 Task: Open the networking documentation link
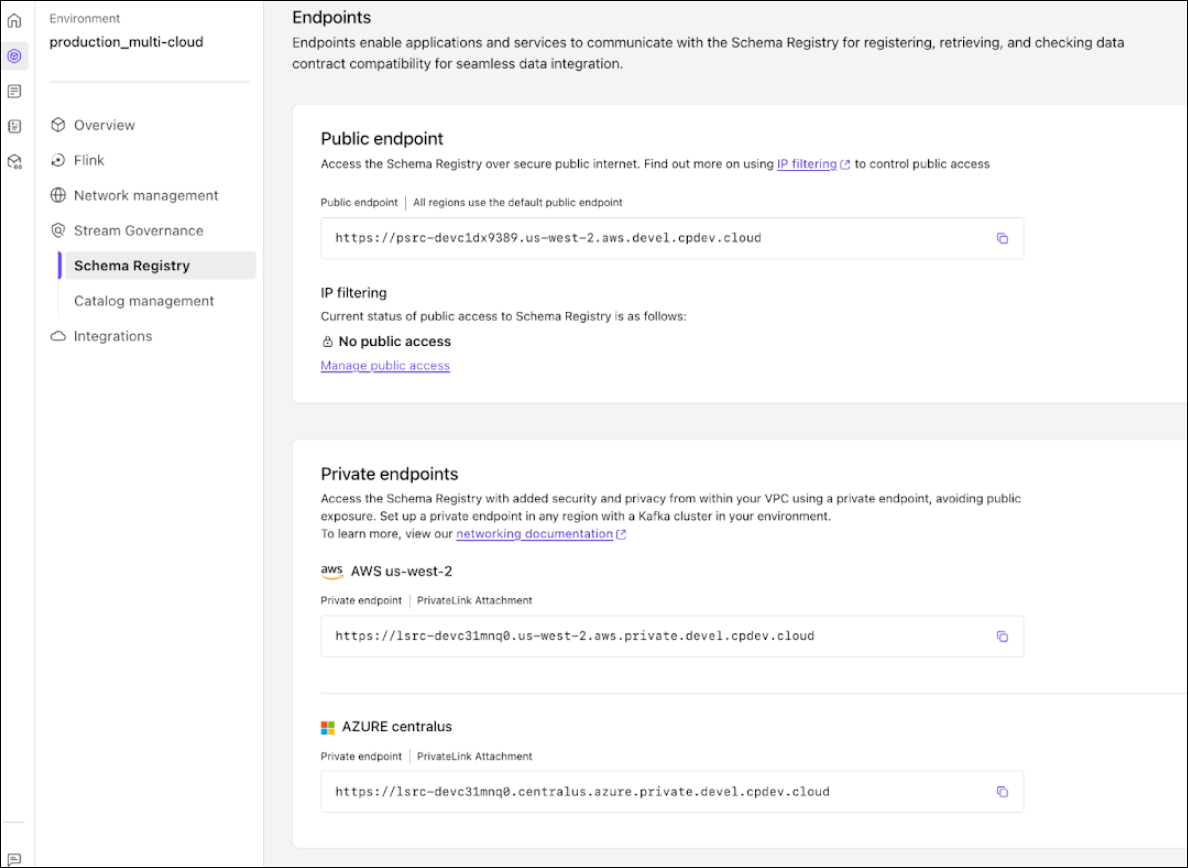point(534,534)
